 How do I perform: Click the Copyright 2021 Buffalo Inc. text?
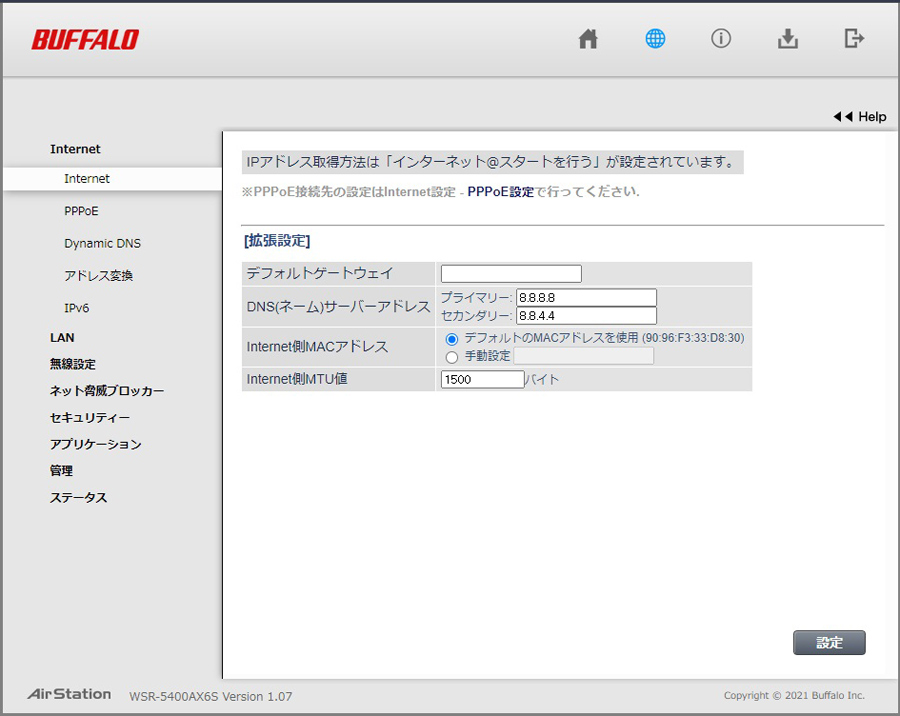(794, 695)
